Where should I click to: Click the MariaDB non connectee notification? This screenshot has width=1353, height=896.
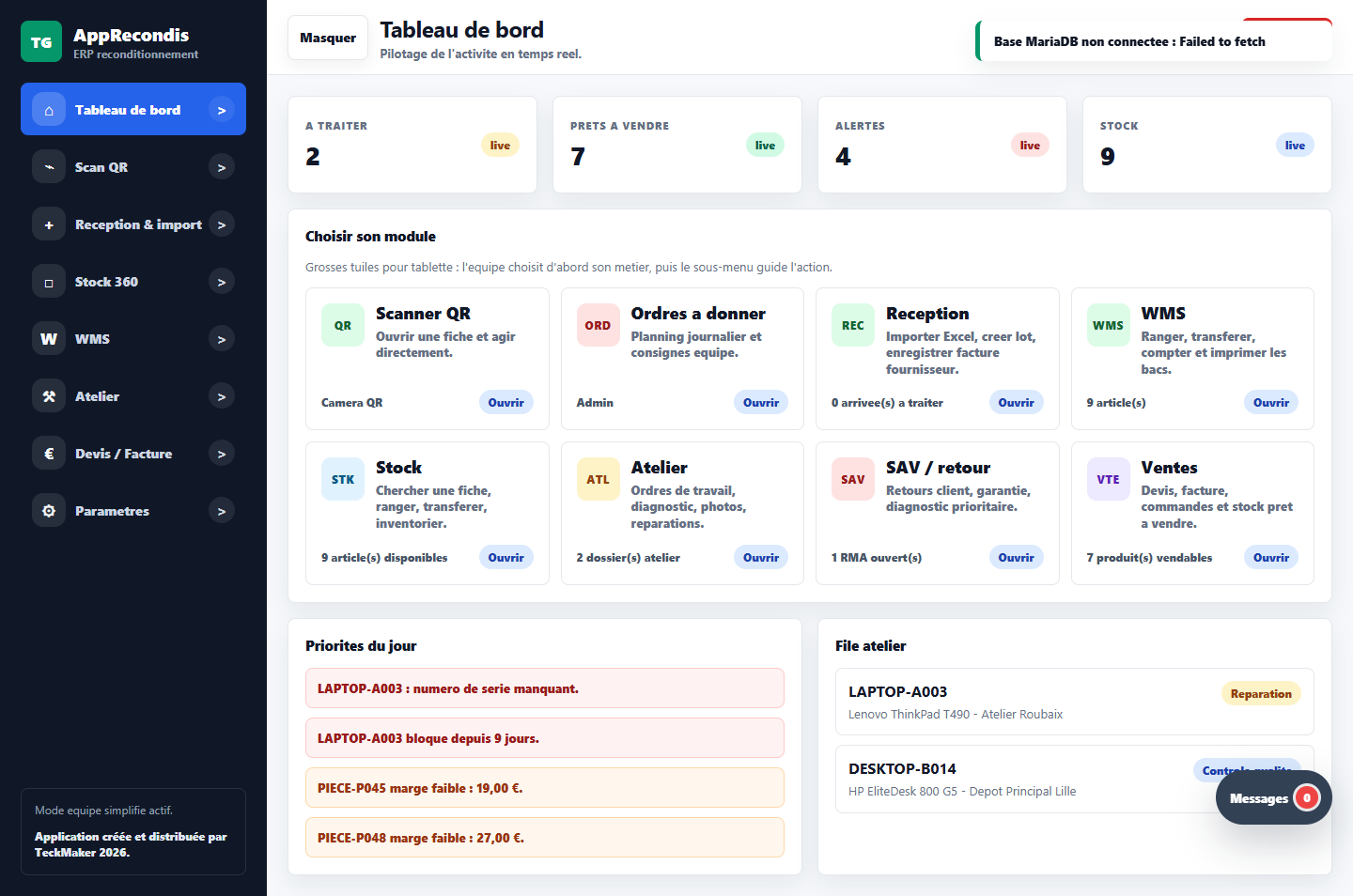(x=1154, y=41)
